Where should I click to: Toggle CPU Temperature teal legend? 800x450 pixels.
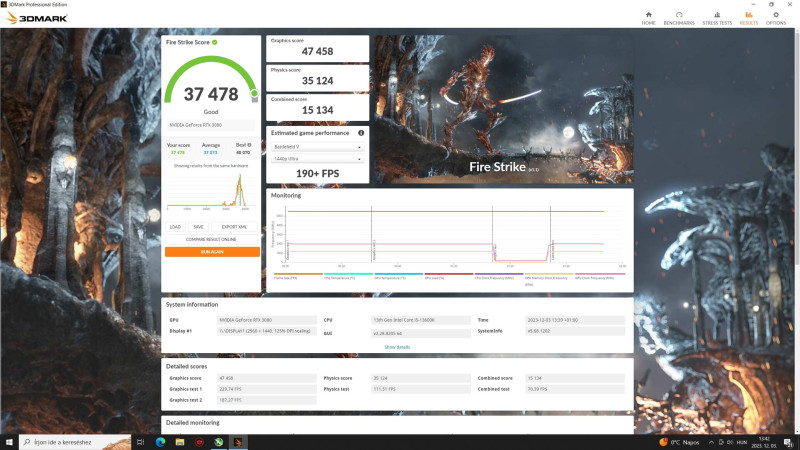tap(348, 276)
